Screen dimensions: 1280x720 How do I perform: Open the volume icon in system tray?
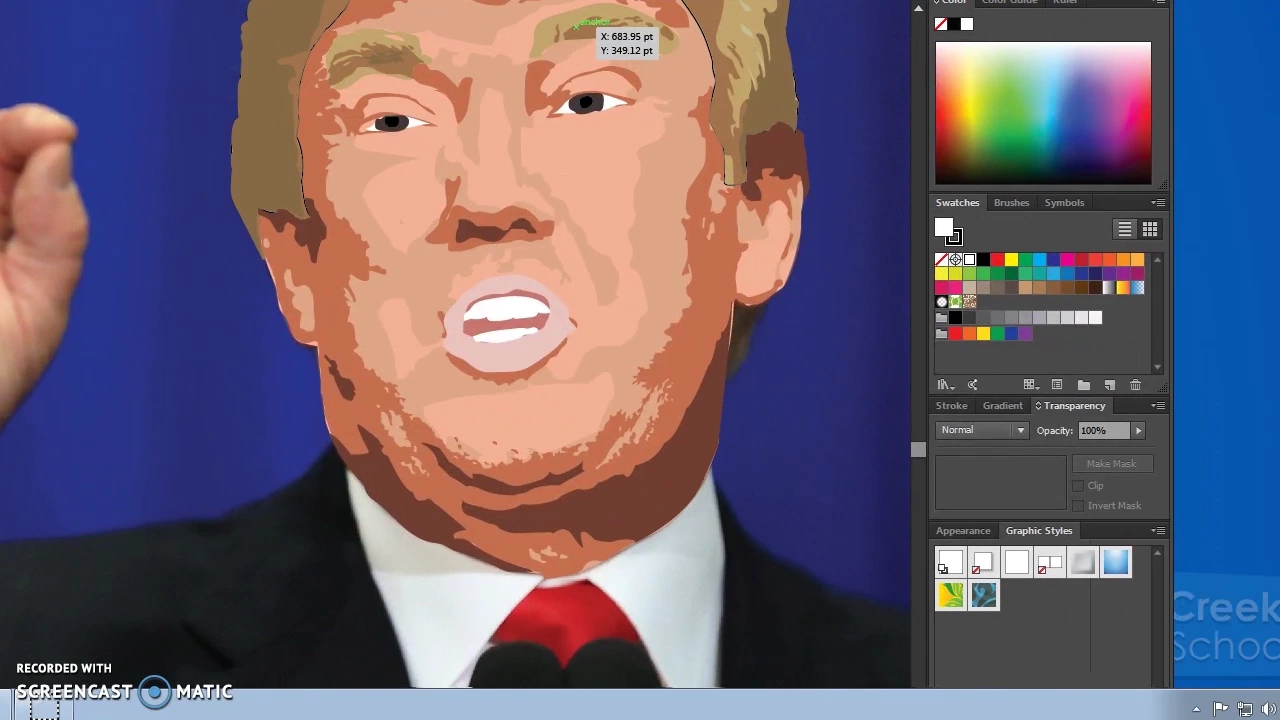(1269, 710)
